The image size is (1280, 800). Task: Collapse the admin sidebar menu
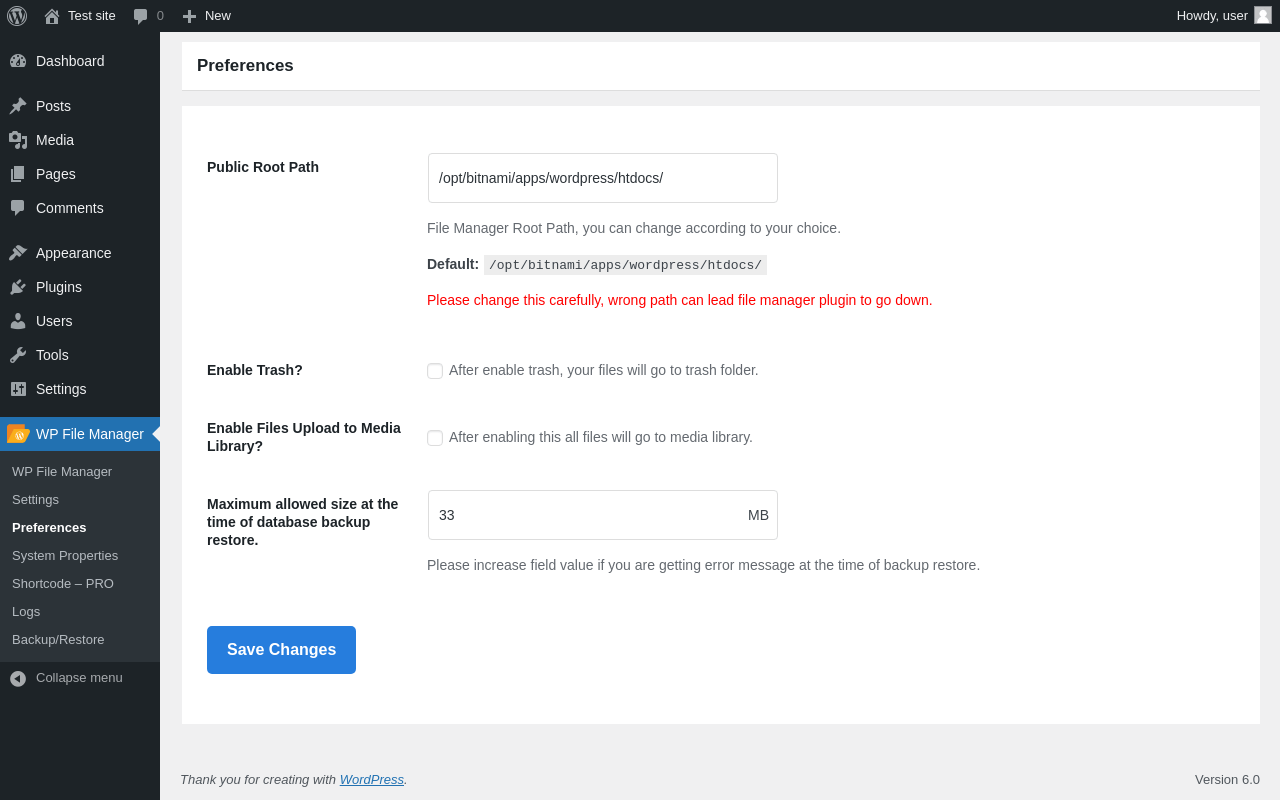click(x=66, y=678)
